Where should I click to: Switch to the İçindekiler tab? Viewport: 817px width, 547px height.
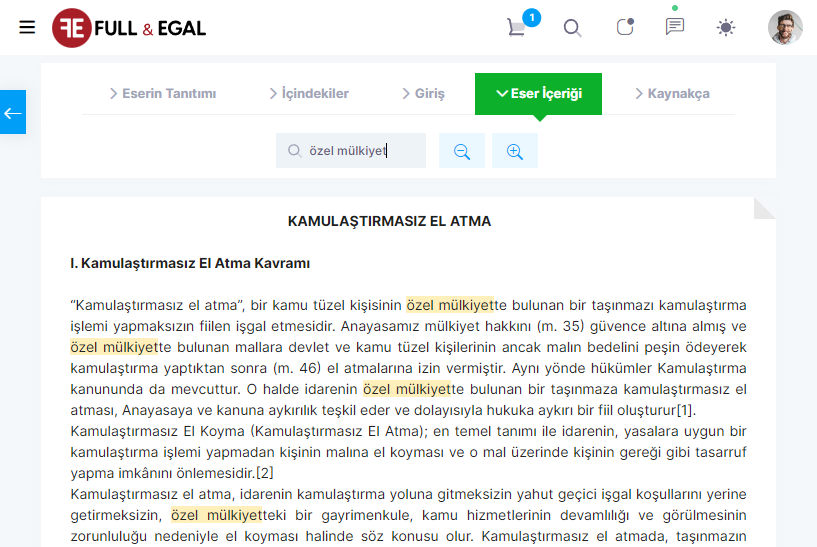tap(309, 94)
